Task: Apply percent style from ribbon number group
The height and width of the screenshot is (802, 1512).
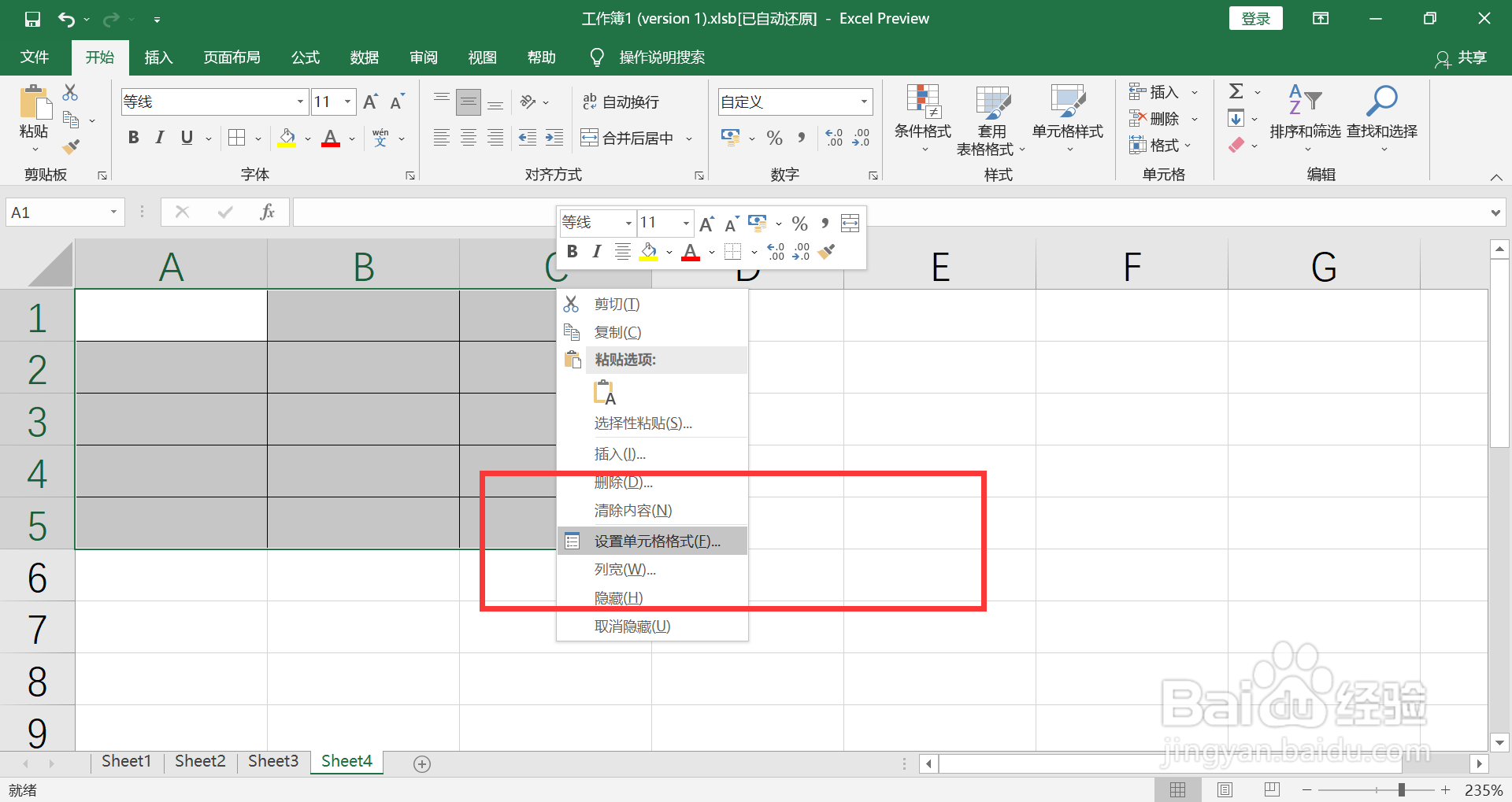Action: [774, 138]
